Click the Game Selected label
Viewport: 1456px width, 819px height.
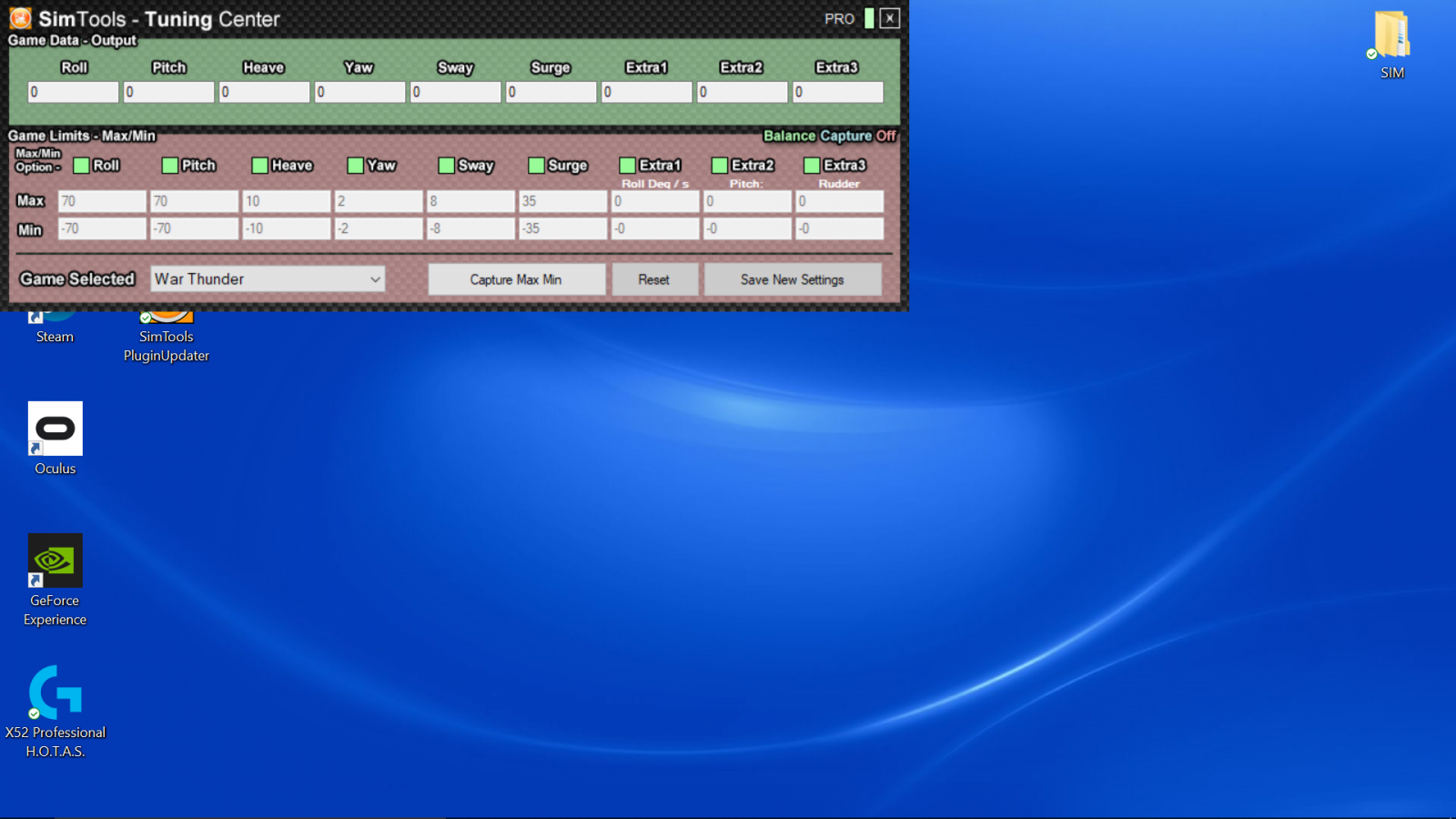tap(77, 279)
